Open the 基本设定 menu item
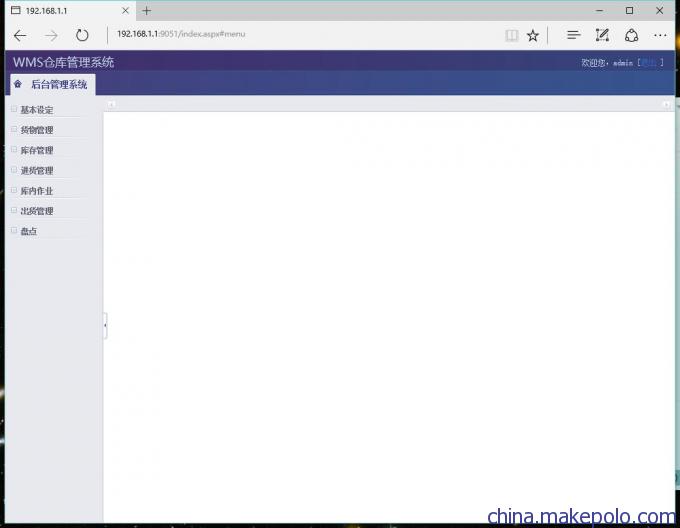This screenshot has height=528, width=680. [x=37, y=110]
